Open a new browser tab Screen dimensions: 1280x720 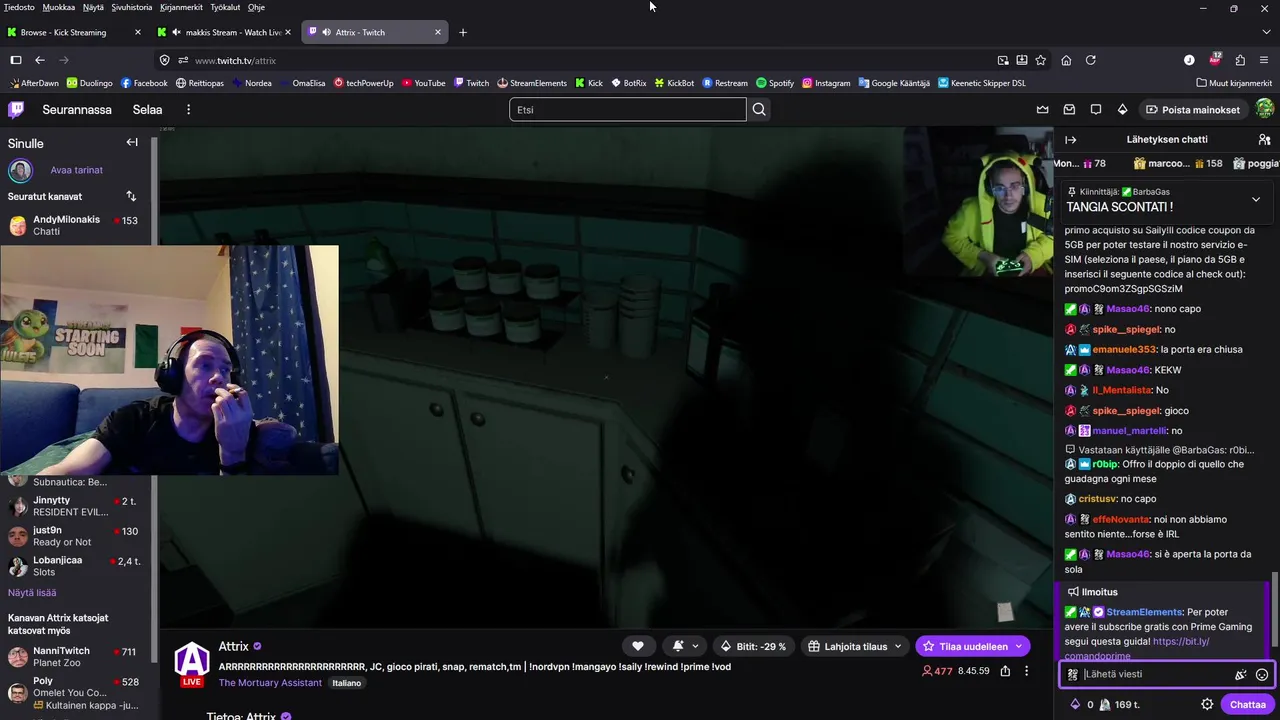(x=463, y=32)
